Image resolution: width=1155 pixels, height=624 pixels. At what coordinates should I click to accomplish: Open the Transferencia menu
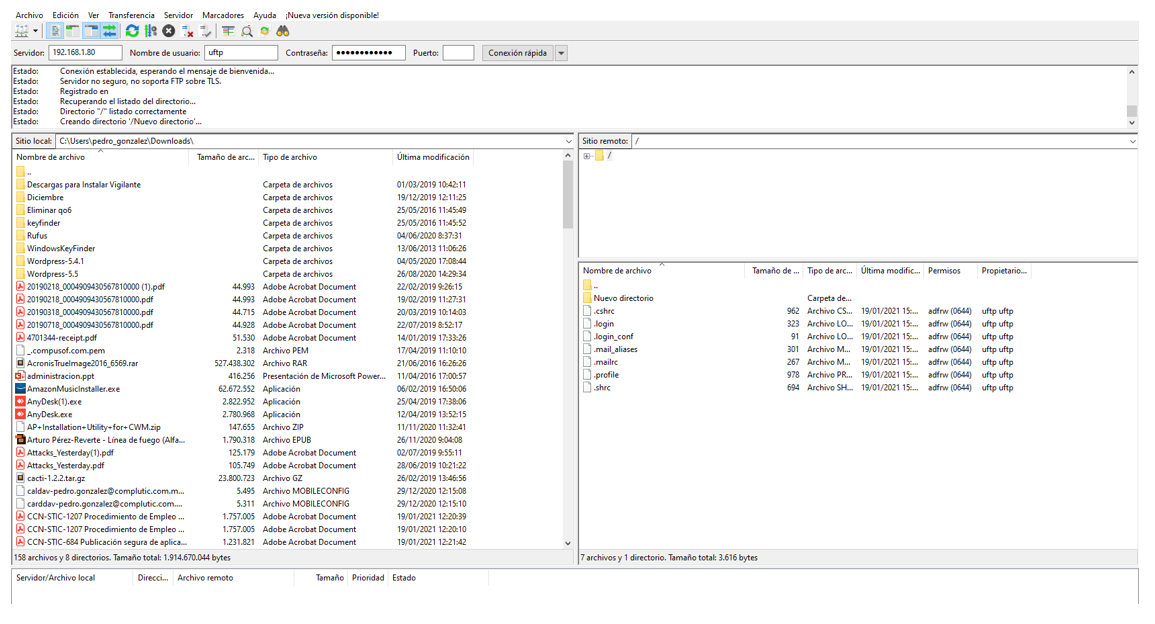pyautogui.click(x=131, y=15)
